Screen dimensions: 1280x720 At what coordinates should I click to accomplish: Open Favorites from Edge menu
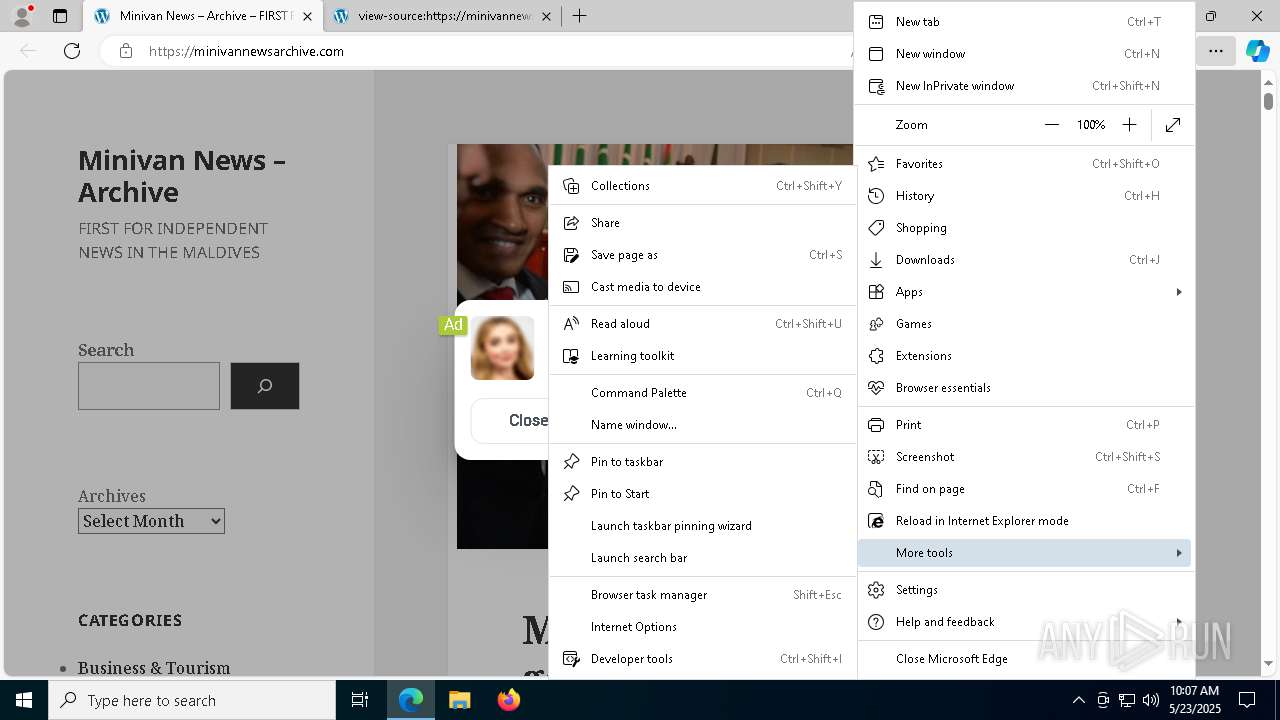click(1024, 163)
